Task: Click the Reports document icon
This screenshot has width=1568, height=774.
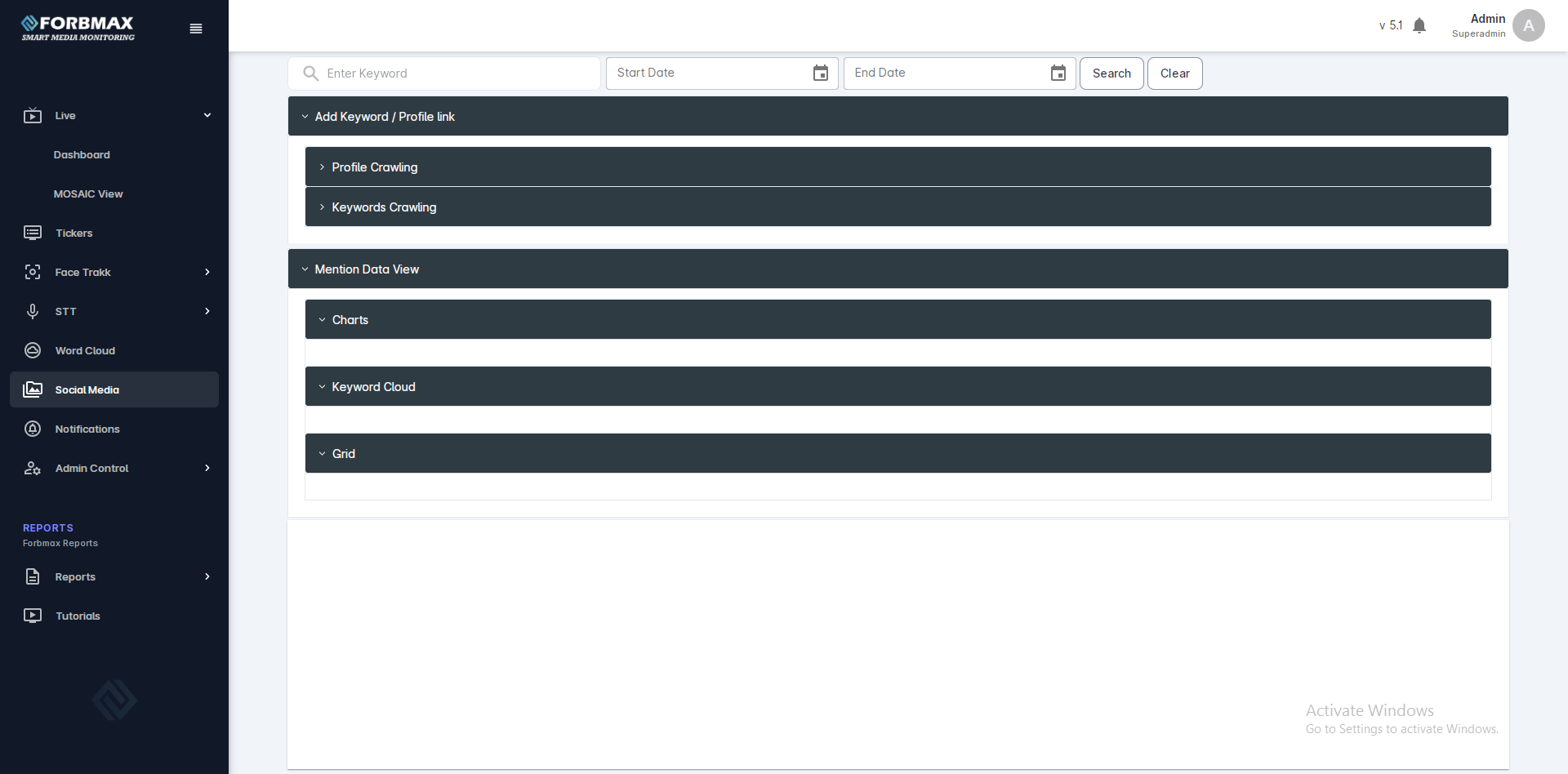Action: pos(33,577)
